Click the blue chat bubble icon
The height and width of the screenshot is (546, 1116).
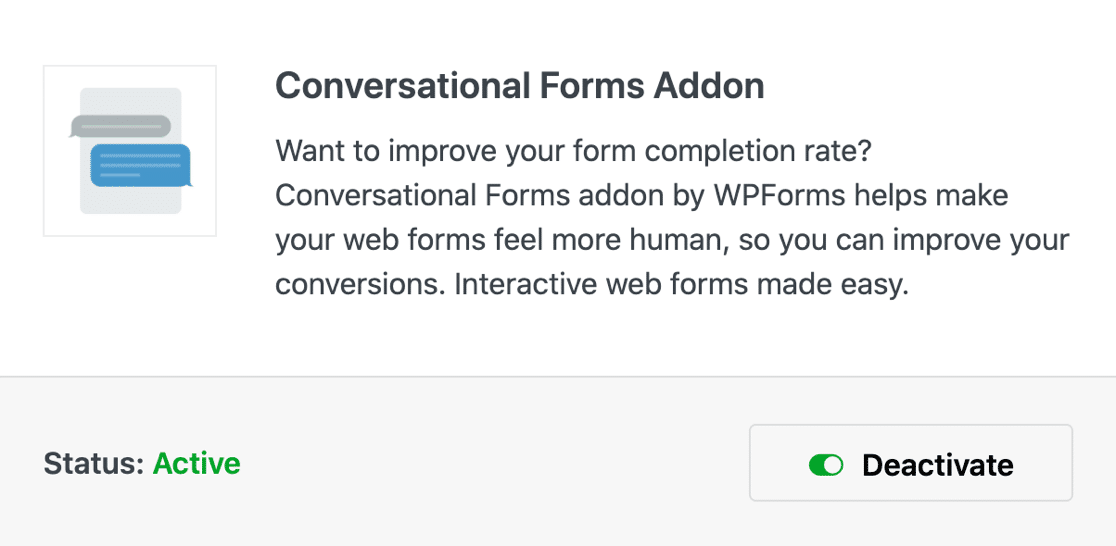(141, 164)
